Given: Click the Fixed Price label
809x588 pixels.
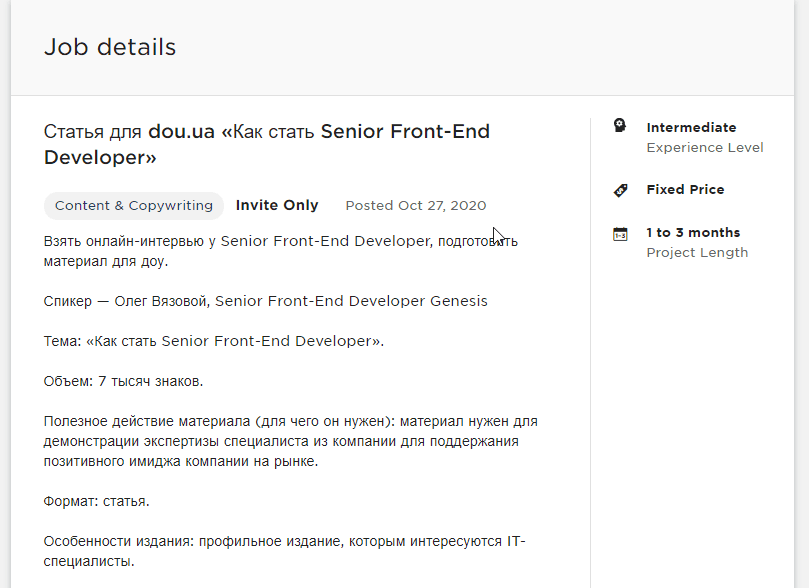Looking at the screenshot, I should pyautogui.click(x=685, y=189).
